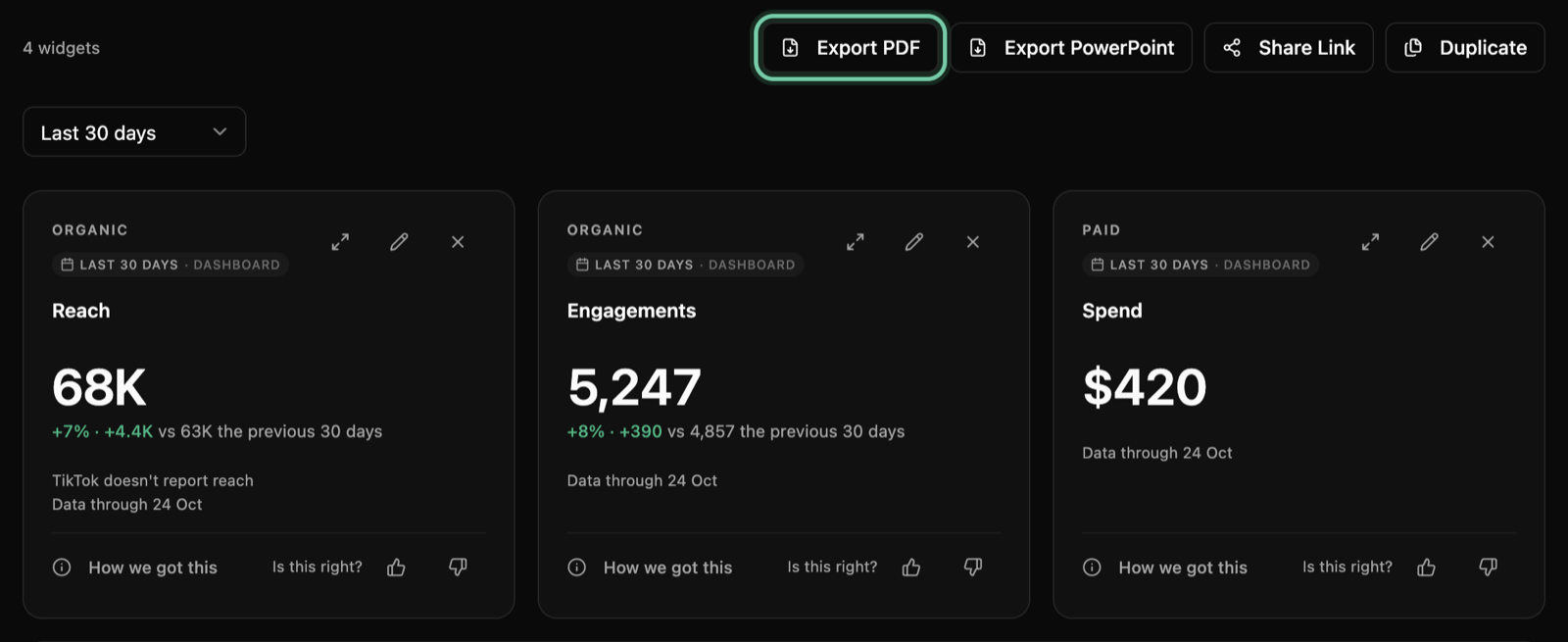The image size is (1568, 642).
Task: Click TikTok doesn't report reach note
Action: tap(153, 480)
